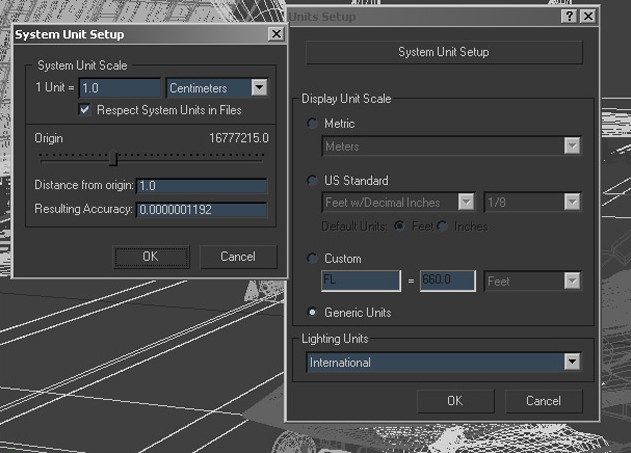631x453 pixels.
Task: Click the Origin value 16777215.0
Action: coord(239,138)
